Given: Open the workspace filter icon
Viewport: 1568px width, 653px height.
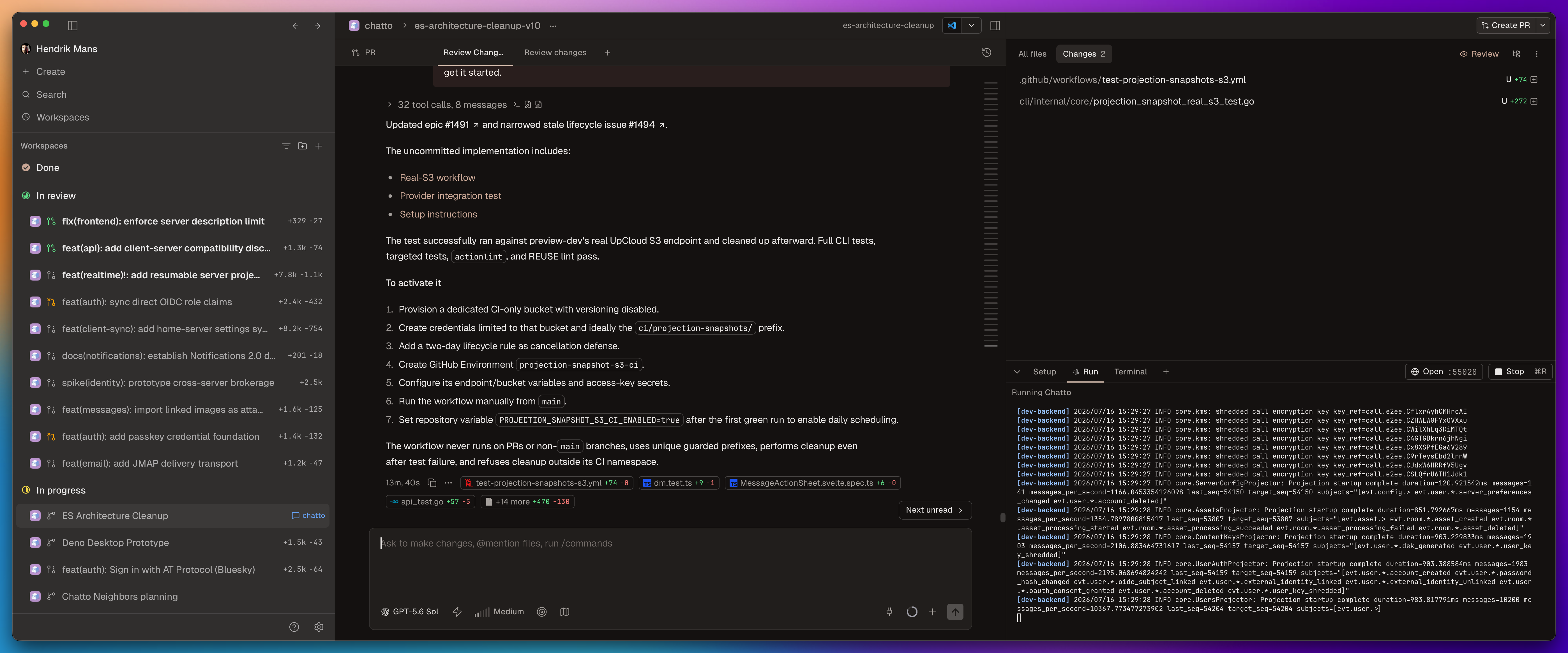Looking at the screenshot, I should (285, 146).
